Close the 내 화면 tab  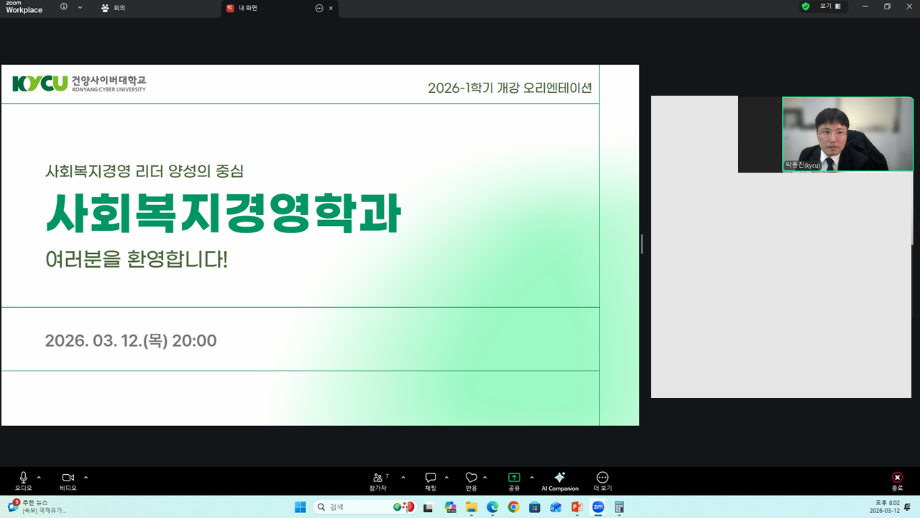click(331, 8)
